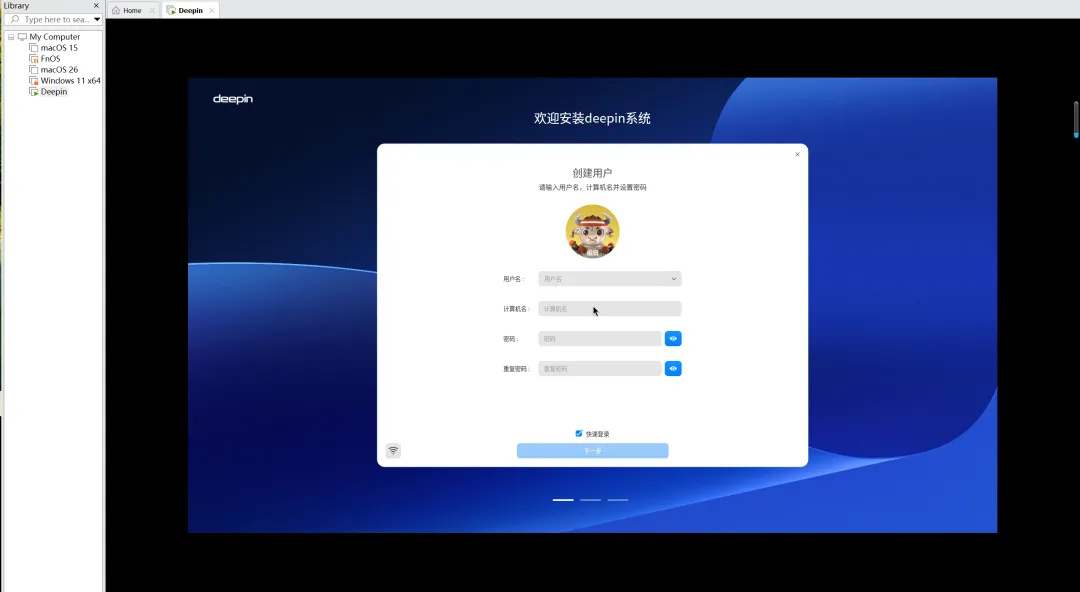Click the library search field

(52, 19)
